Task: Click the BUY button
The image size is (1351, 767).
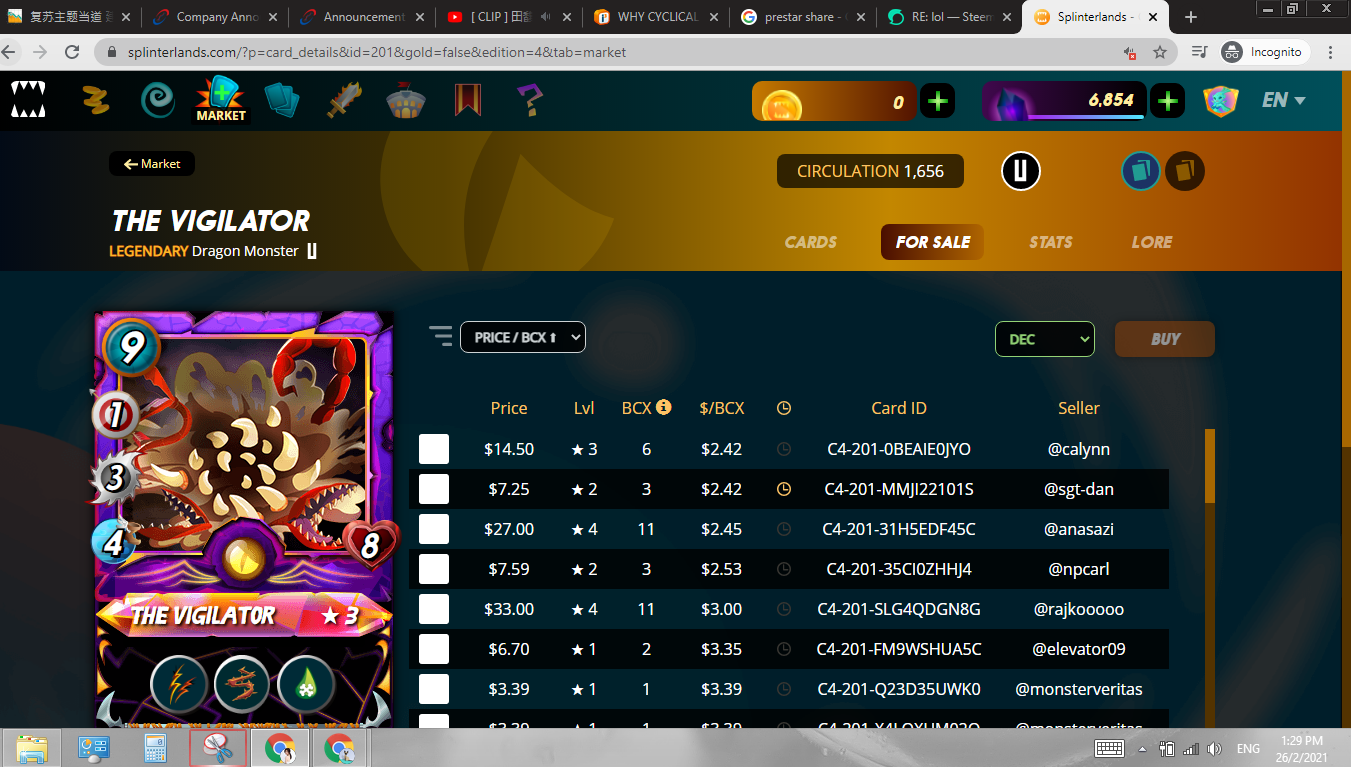Action: click(1165, 339)
